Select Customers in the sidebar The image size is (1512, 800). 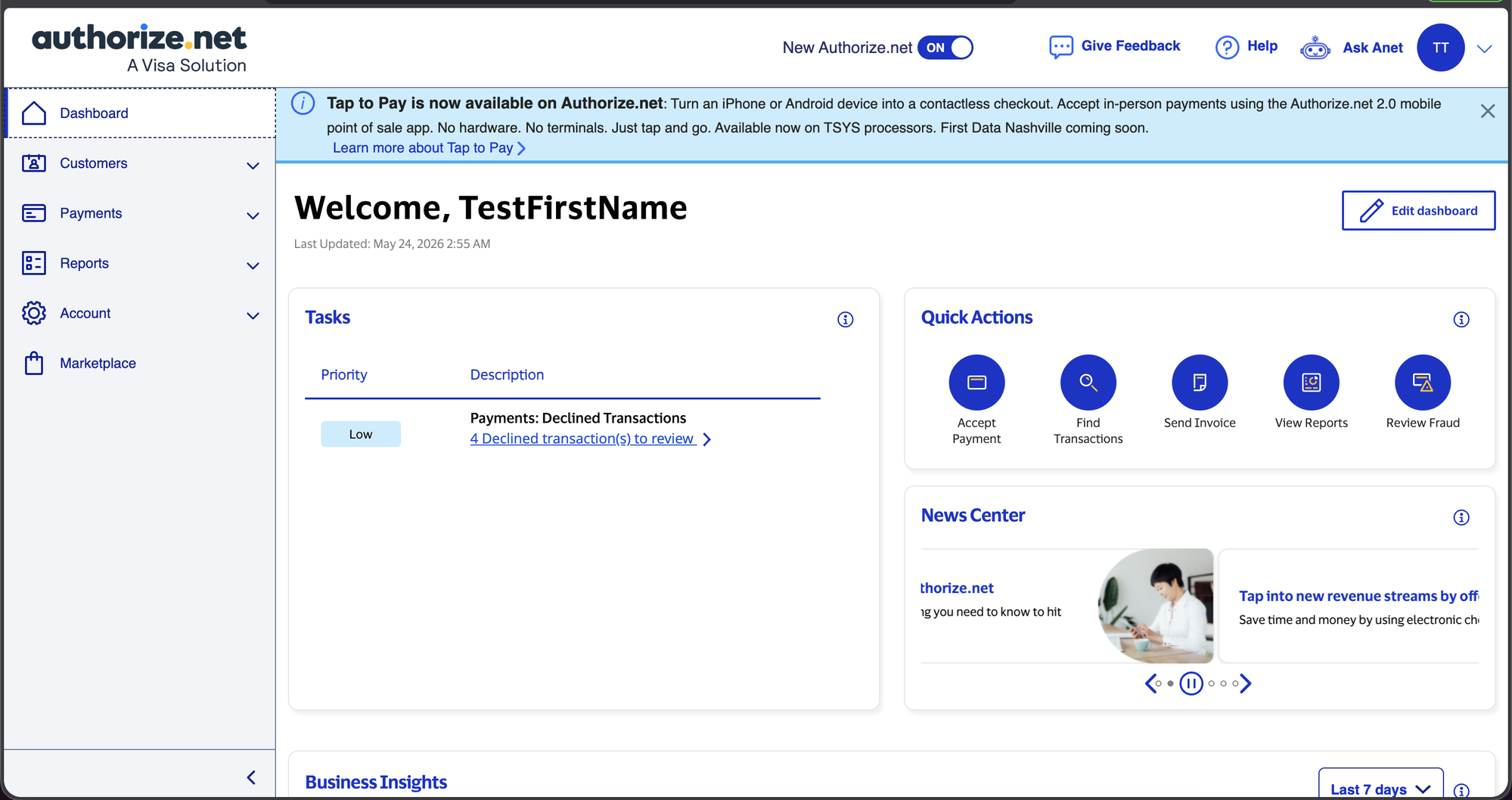[x=140, y=163]
